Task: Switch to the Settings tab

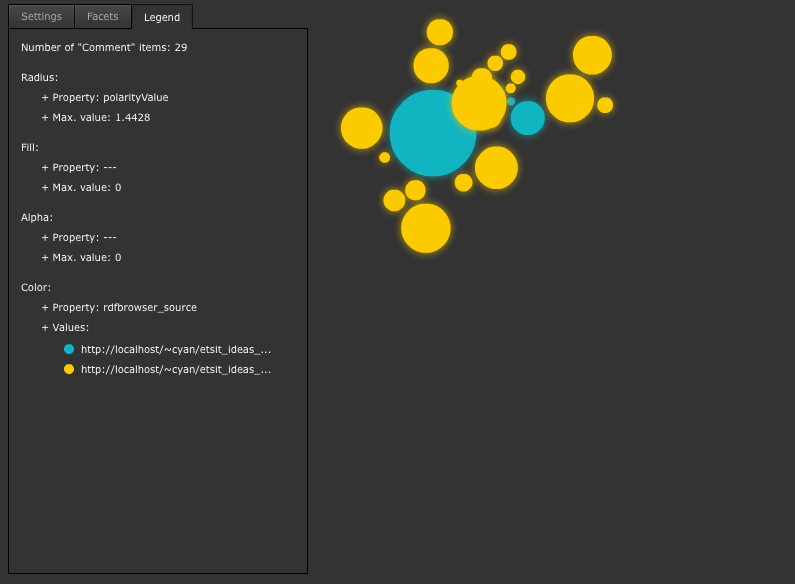Action: (x=41, y=17)
